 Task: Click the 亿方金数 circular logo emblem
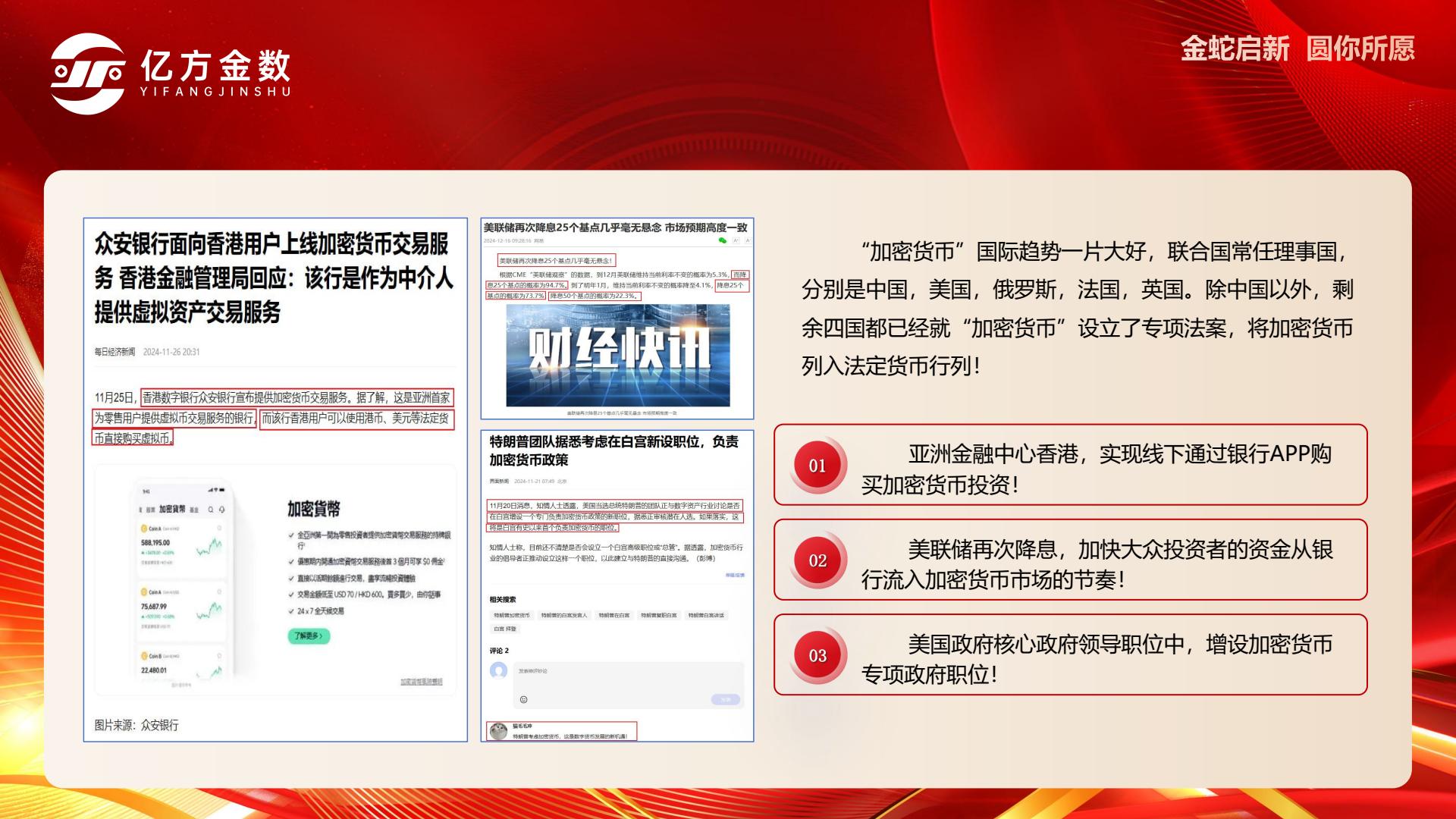click(x=89, y=74)
